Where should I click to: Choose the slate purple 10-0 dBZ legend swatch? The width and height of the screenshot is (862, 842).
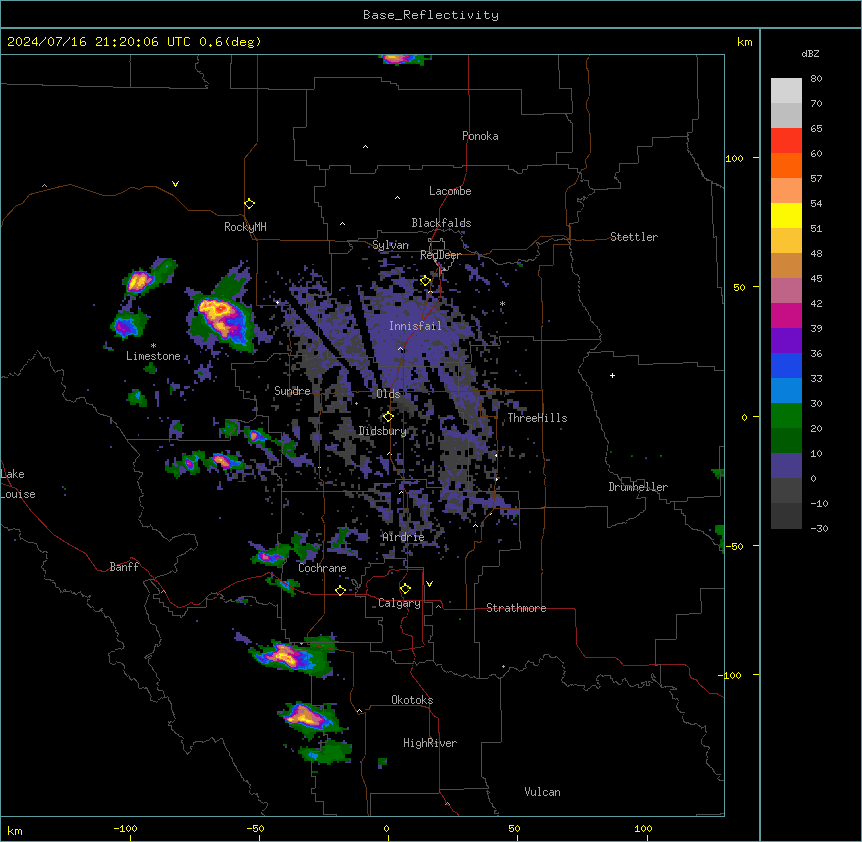coord(786,466)
